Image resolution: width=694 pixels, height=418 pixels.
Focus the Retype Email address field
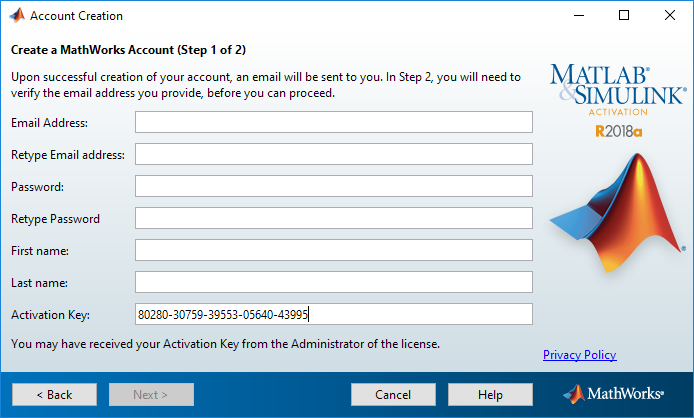(x=334, y=154)
